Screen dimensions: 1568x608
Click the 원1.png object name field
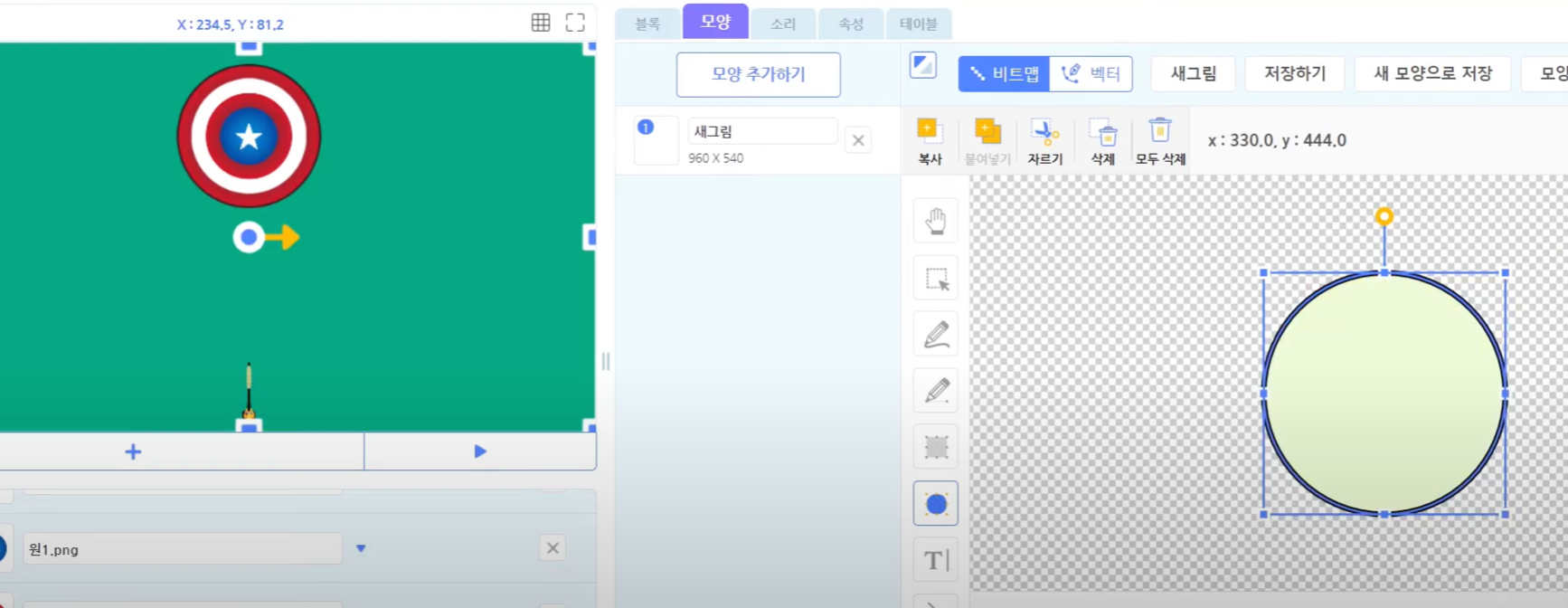click(183, 549)
